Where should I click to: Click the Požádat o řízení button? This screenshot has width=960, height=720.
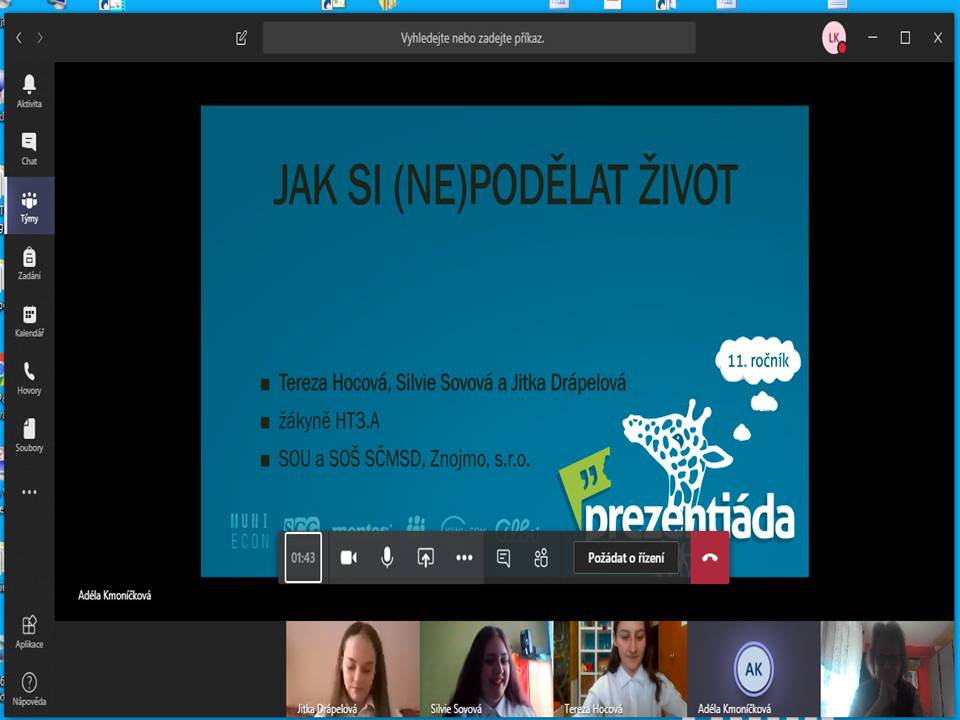626,558
